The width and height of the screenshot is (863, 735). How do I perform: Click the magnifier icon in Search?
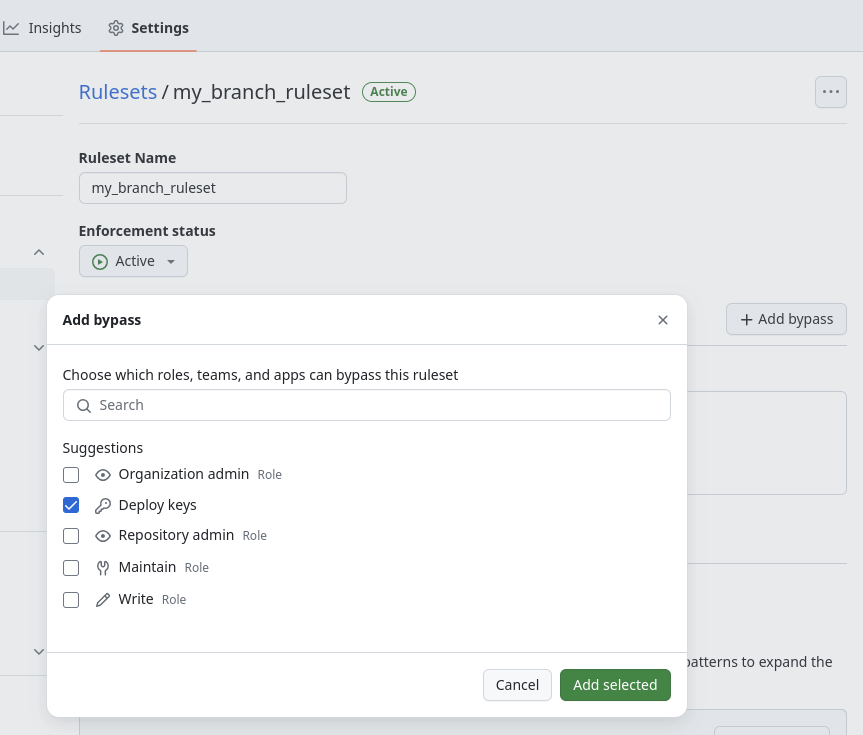(x=84, y=406)
